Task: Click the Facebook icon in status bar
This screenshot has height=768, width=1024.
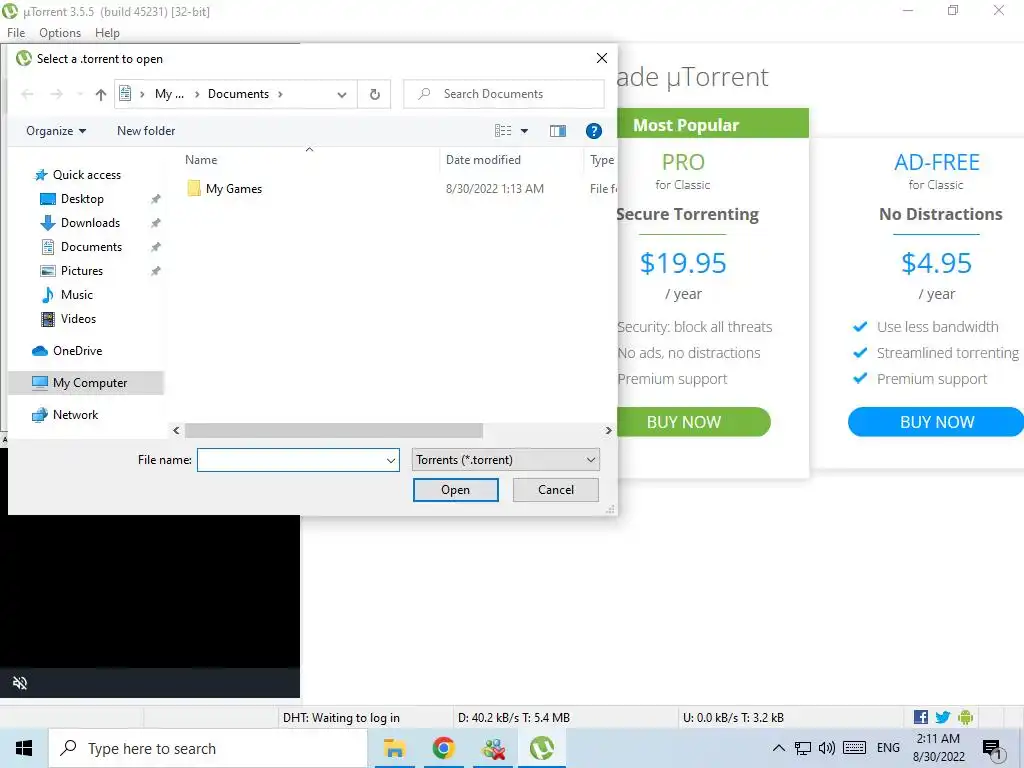Action: tap(921, 718)
